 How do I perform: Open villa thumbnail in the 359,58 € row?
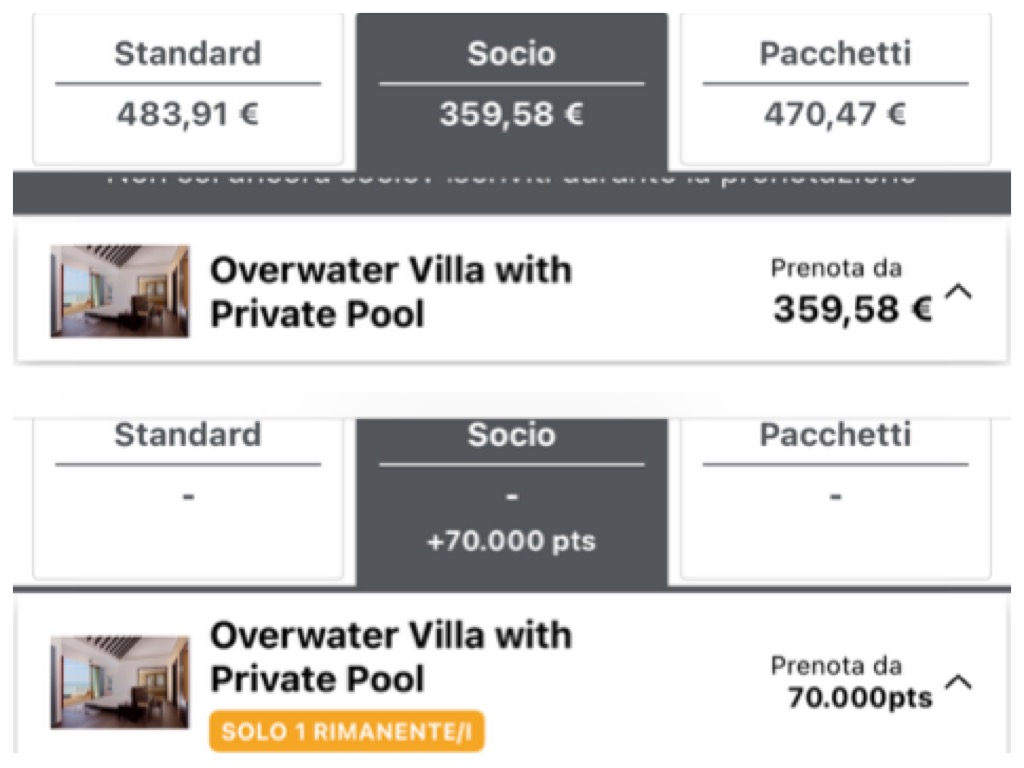[x=120, y=291]
